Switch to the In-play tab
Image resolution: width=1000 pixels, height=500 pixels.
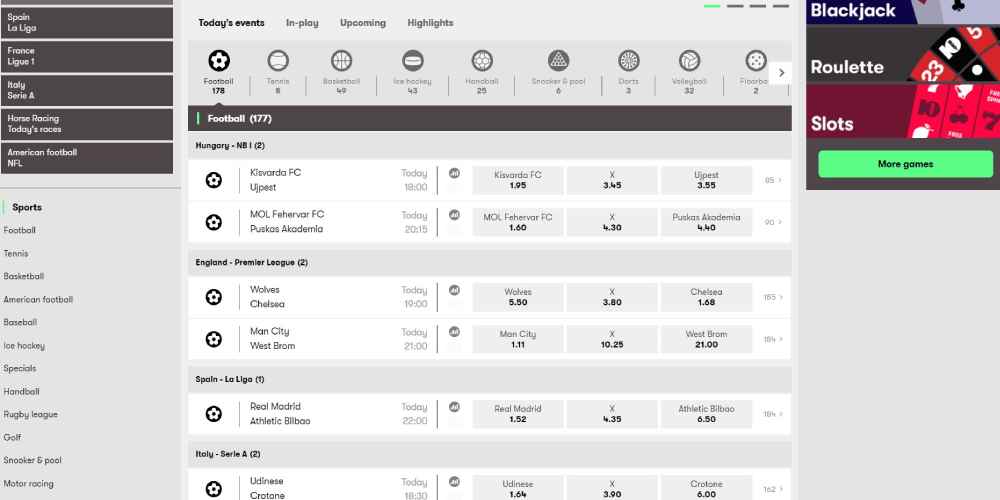[302, 23]
